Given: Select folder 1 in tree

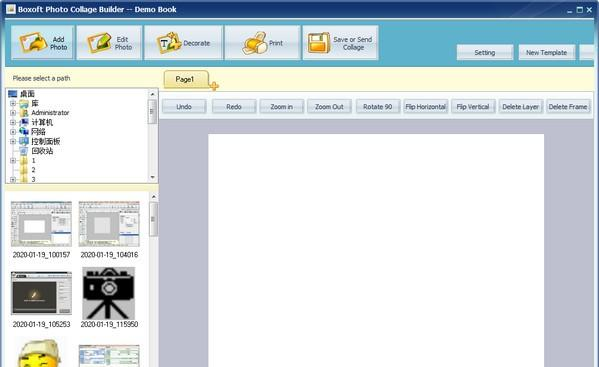Looking at the screenshot, I should (28, 160).
